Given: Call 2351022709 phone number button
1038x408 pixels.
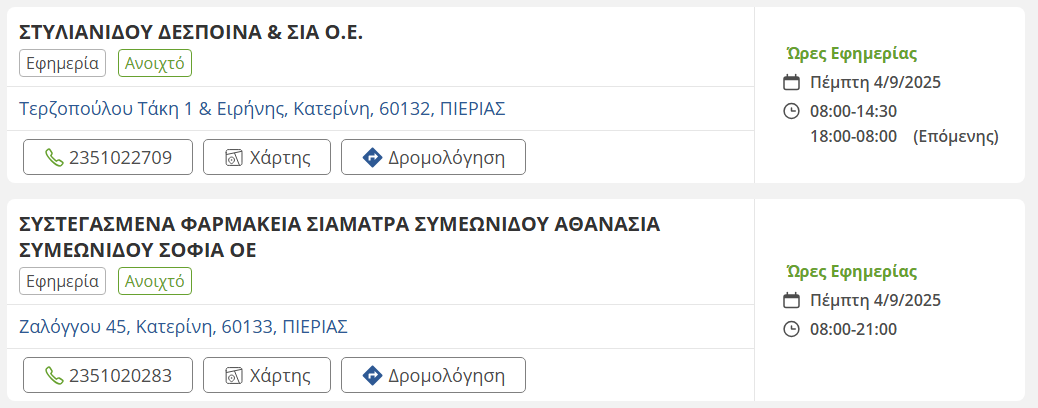Looking at the screenshot, I should coord(108,157).
